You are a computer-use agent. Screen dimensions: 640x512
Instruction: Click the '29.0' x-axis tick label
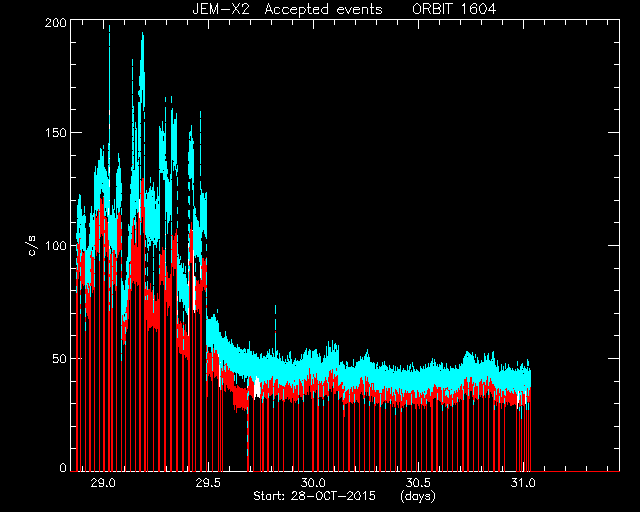point(104,483)
